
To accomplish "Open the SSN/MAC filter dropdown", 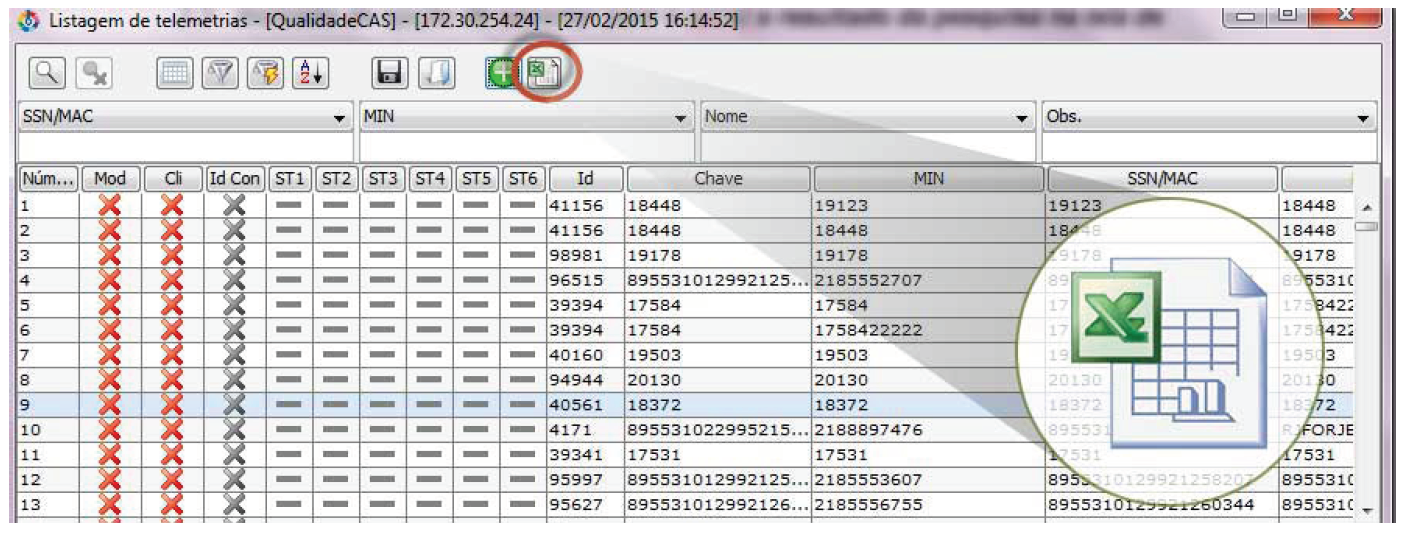I will coord(339,118).
